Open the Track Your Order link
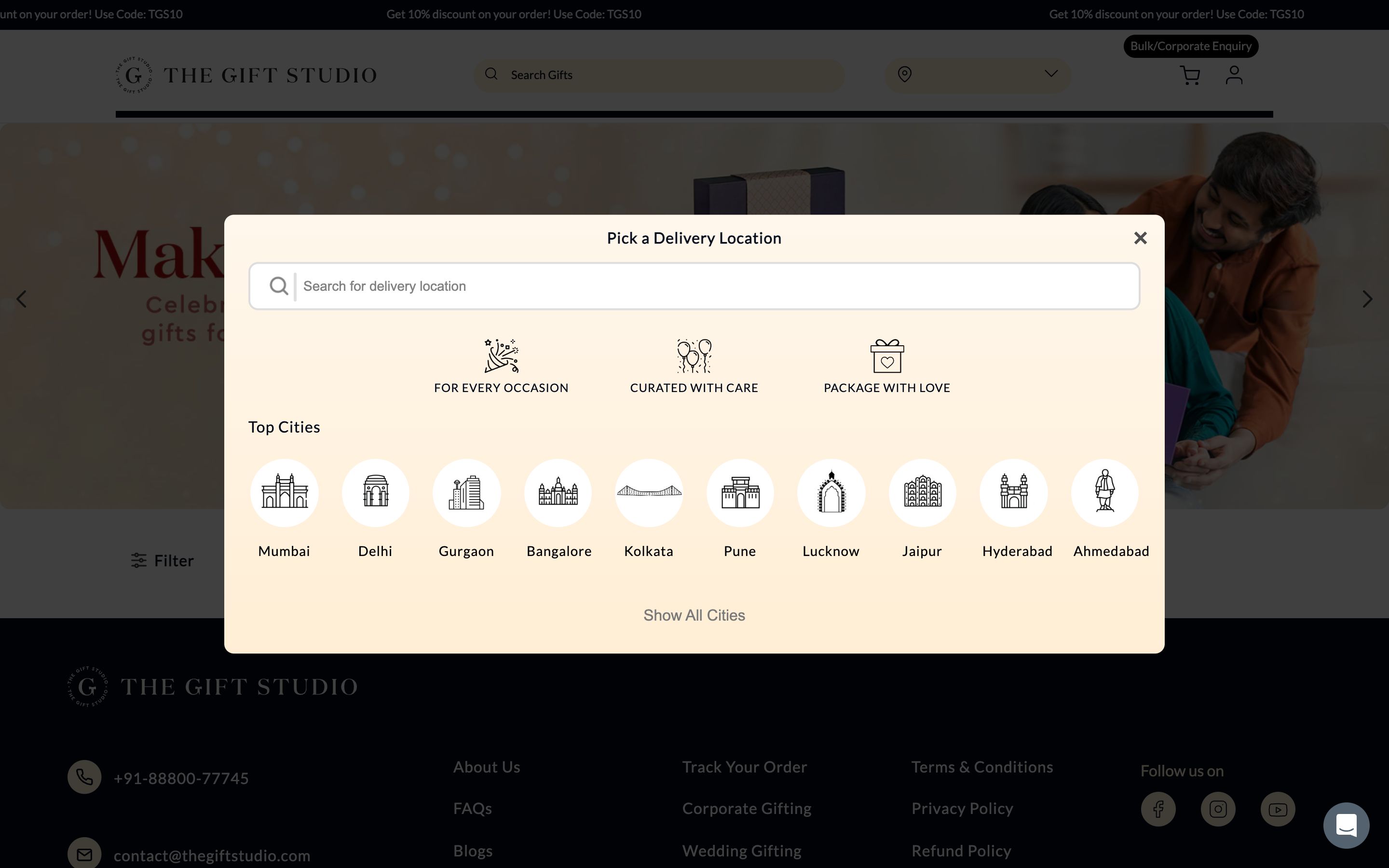Image resolution: width=1389 pixels, height=868 pixels. click(745, 767)
